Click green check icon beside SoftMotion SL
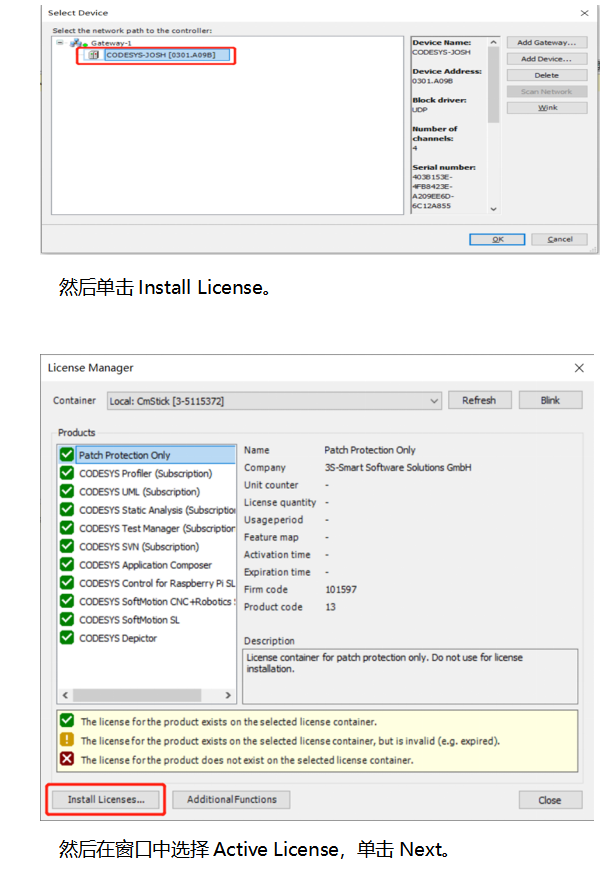This screenshot has width=603, height=878. 67,620
